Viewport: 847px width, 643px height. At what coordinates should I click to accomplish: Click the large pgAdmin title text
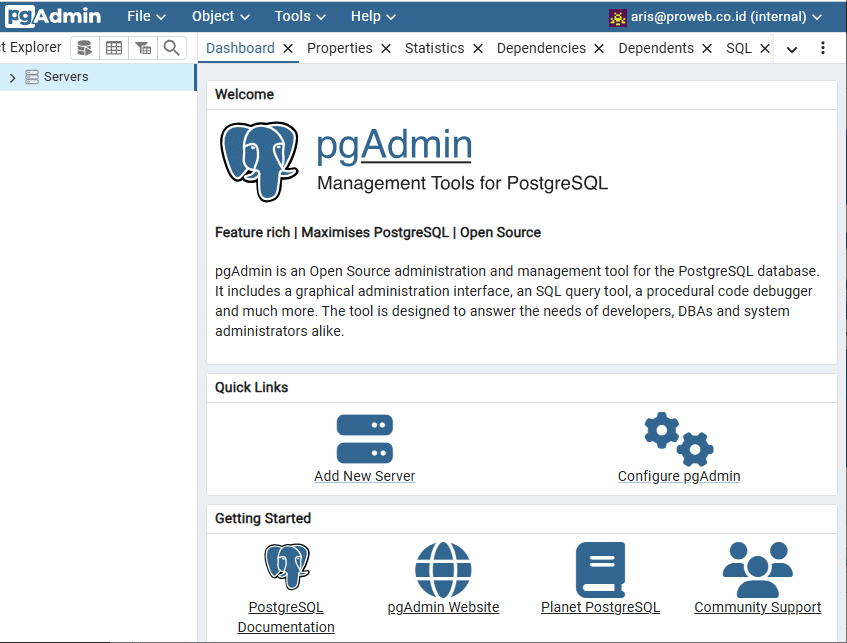394,145
